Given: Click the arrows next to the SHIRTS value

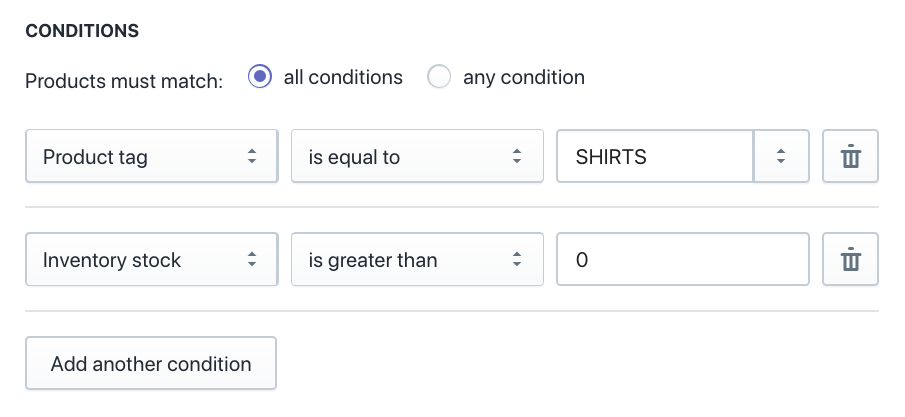Looking at the screenshot, I should (781, 157).
